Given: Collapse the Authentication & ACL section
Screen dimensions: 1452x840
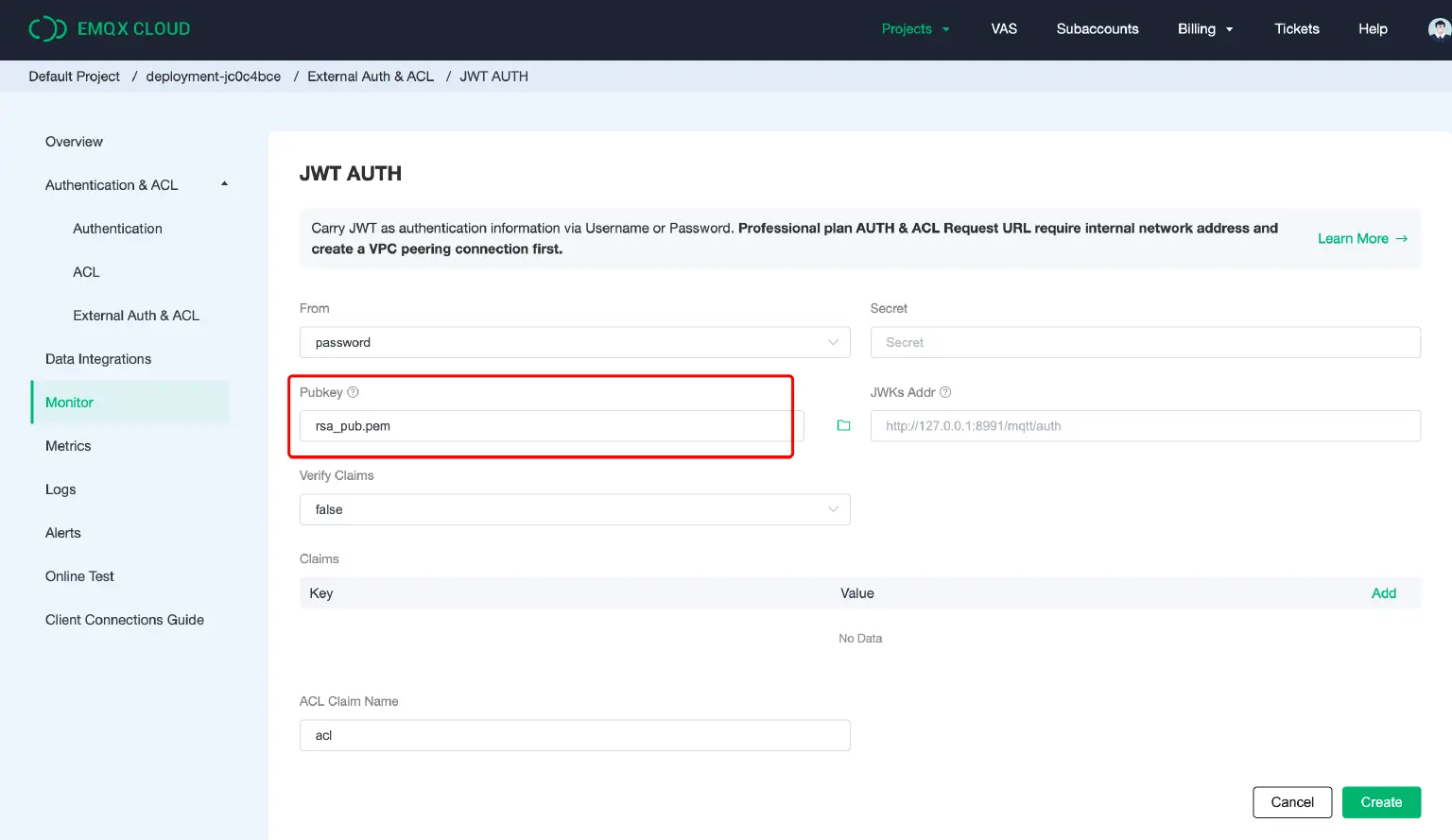Looking at the screenshot, I should (x=224, y=184).
